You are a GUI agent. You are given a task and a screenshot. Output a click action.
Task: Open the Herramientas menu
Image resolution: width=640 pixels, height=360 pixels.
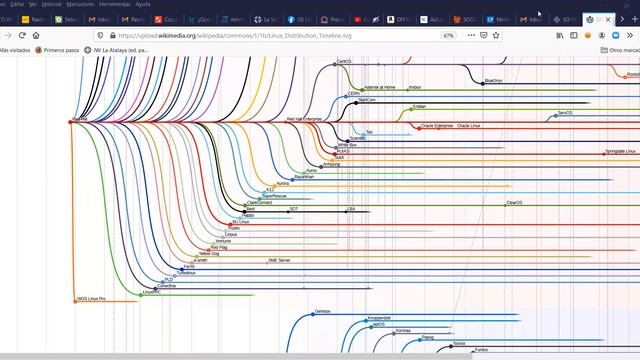115,4
